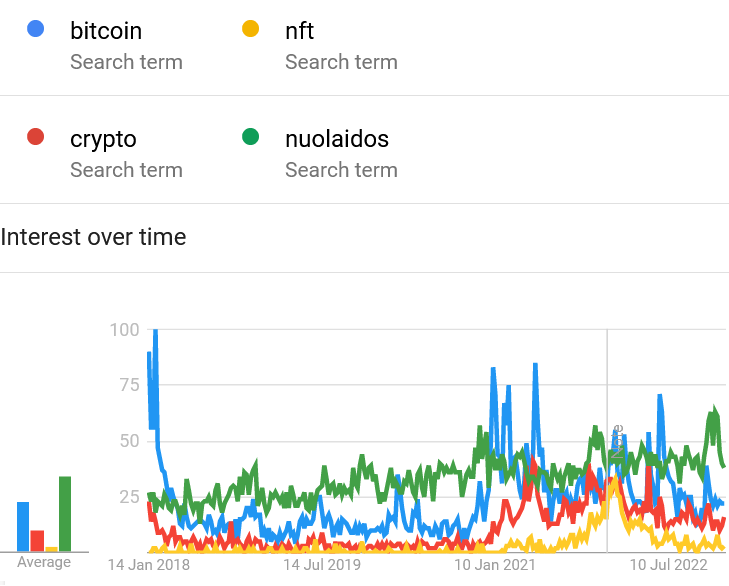The image size is (729, 586).
Task: Click the yellow nft average bar
Action: 51,549
